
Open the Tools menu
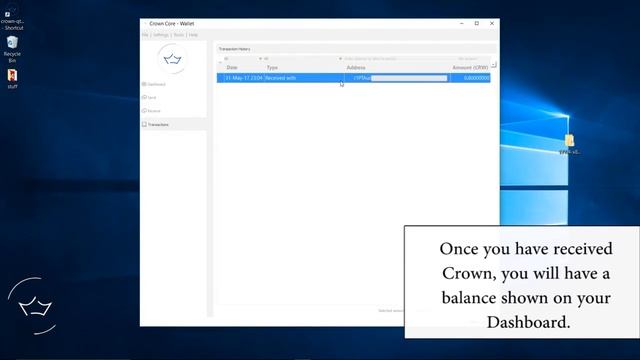pyautogui.click(x=179, y=35)
